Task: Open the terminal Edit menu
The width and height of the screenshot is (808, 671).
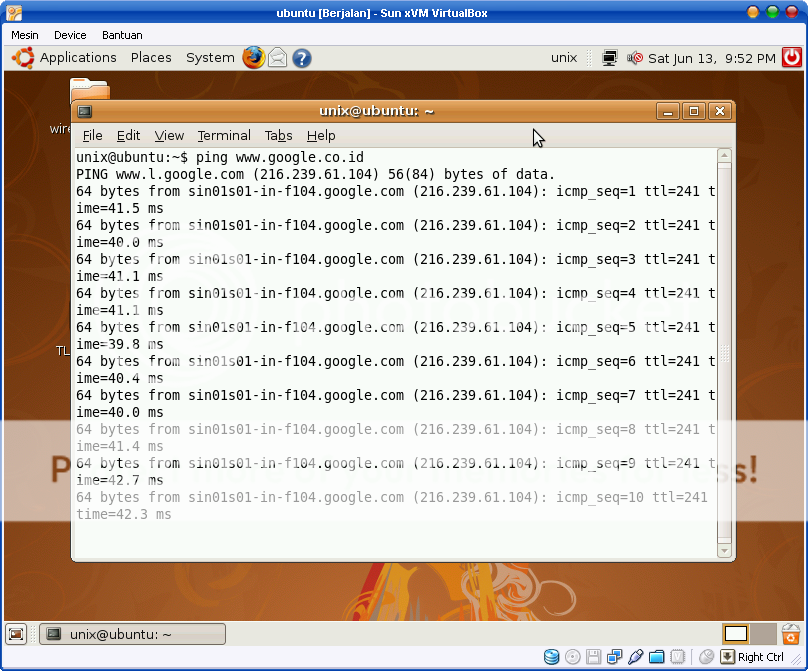Action: (128, 136)
